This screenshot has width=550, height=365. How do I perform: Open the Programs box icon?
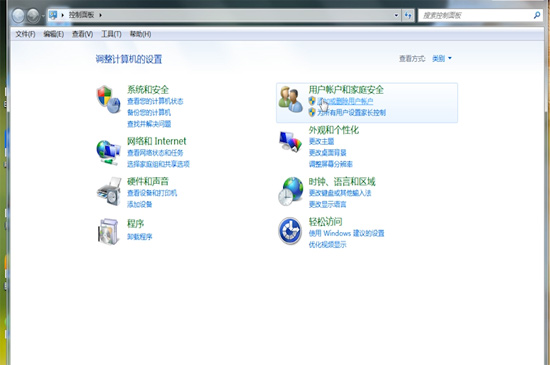point(108,231)
